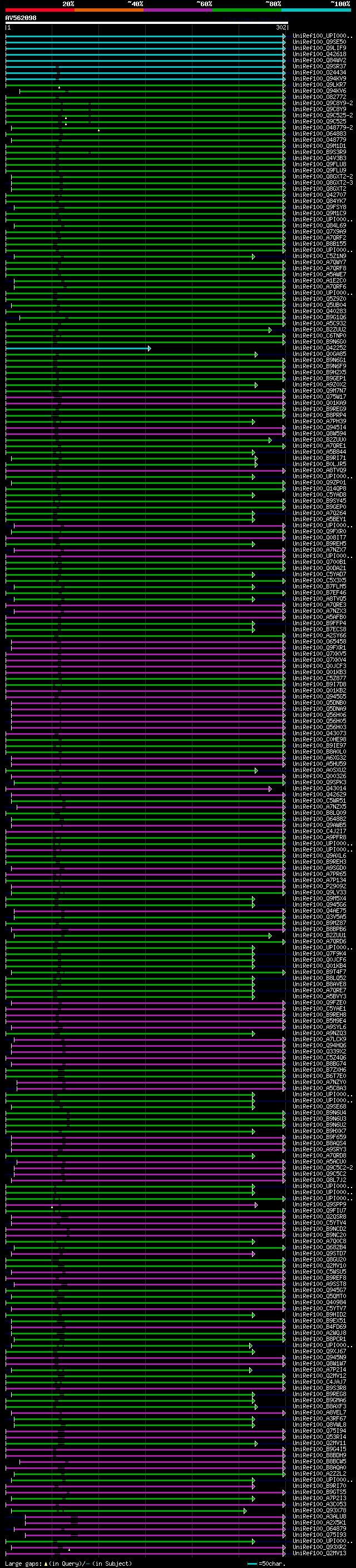Image resolution: width=356 pixels, height=1568 pixels.
Task: Click the UniRef100_Q94KV9 label
Action: 319,78
